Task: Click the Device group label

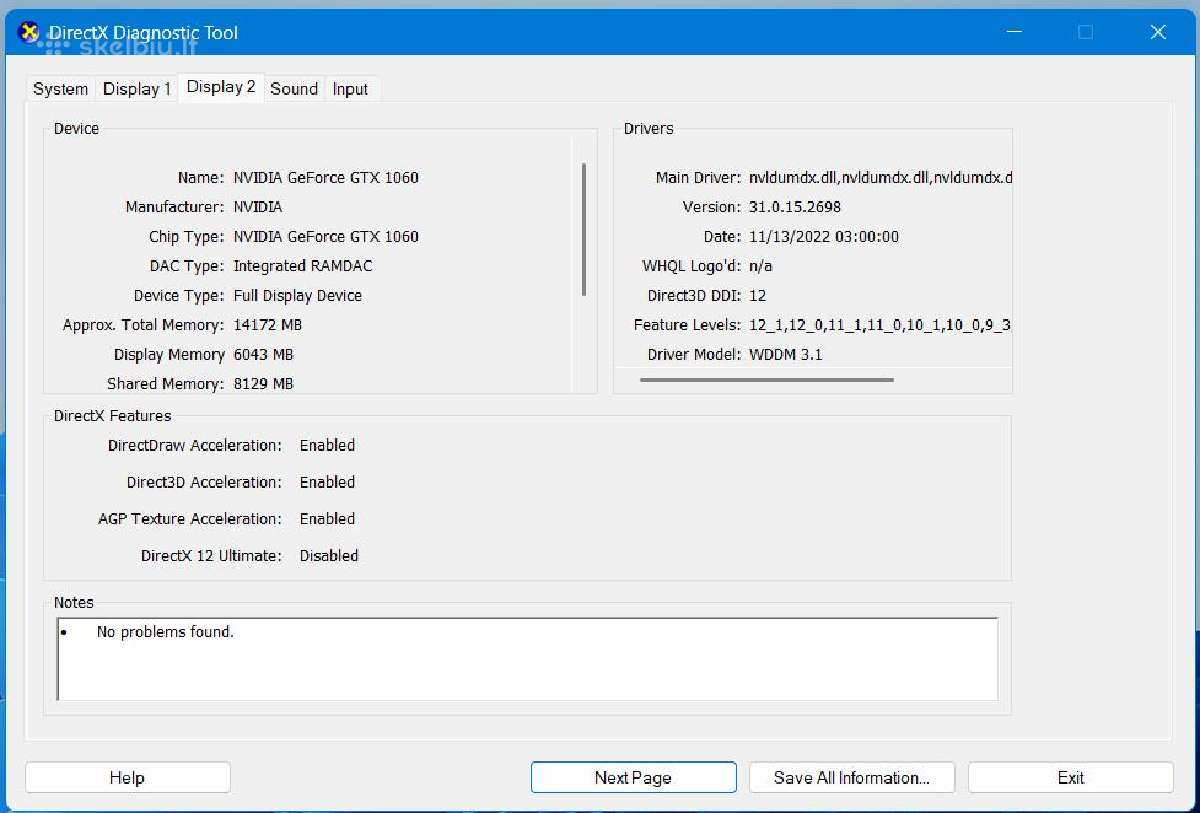Action: [76, 129]
